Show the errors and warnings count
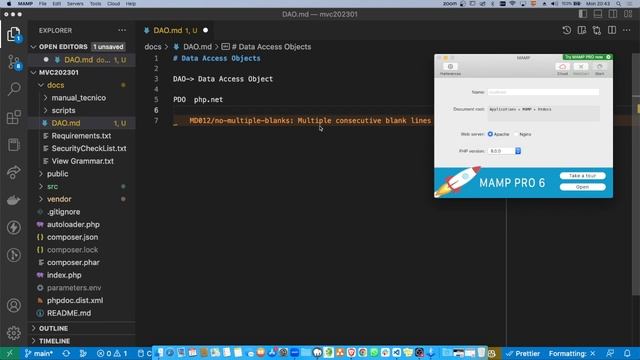 pyautogui.click(x=112, y=353)
